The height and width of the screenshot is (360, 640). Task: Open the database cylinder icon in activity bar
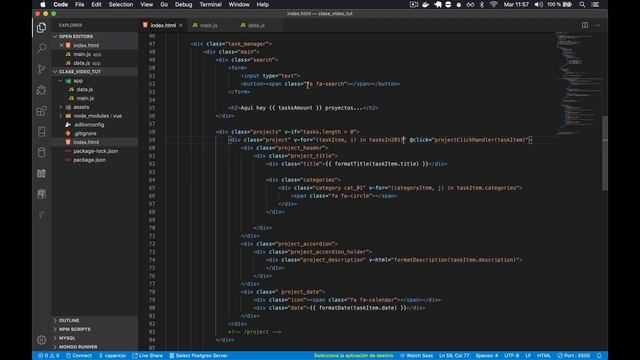pyautogui.click(x=42, y=152)
